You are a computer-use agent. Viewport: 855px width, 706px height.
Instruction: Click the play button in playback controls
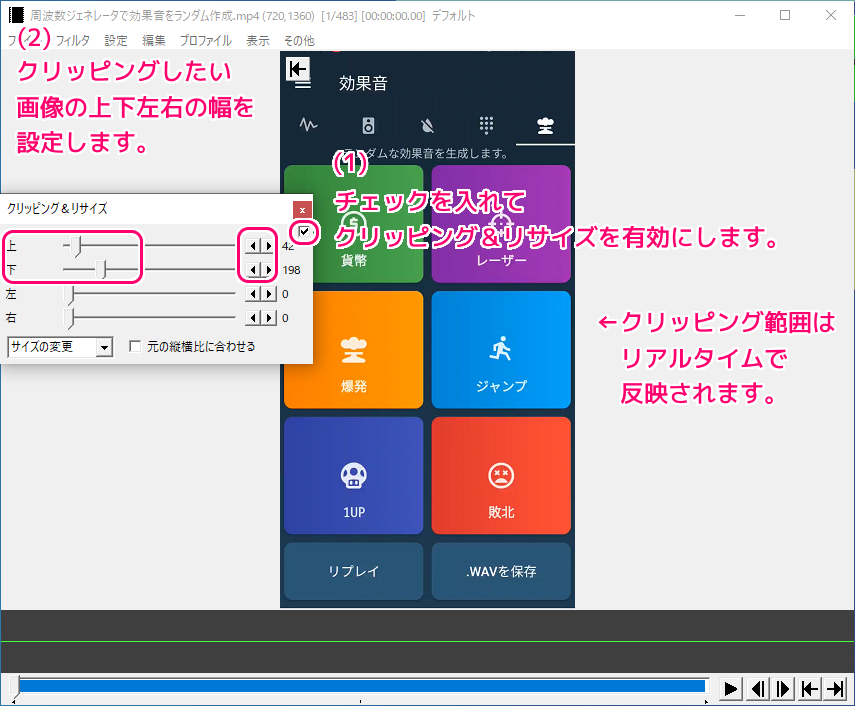coord(731,689)
